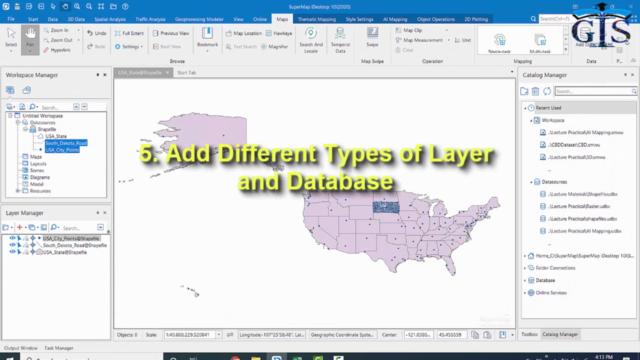Open the Unit setting
Image resolution: width=640 pixels, height=360 pixels.
[463, 40]
